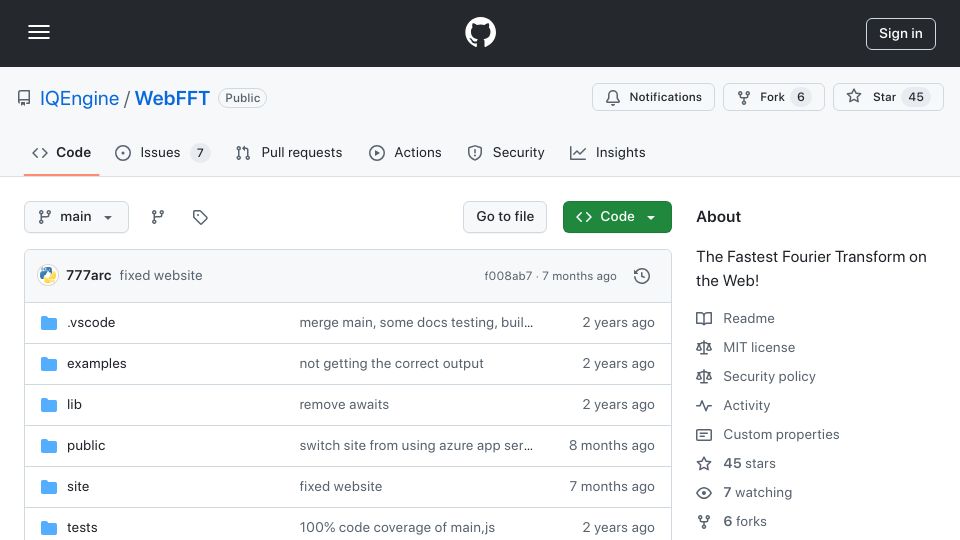This screenshot has width=960, height=540.
Task: Open the Custom properties link
Action: point(781,435)
